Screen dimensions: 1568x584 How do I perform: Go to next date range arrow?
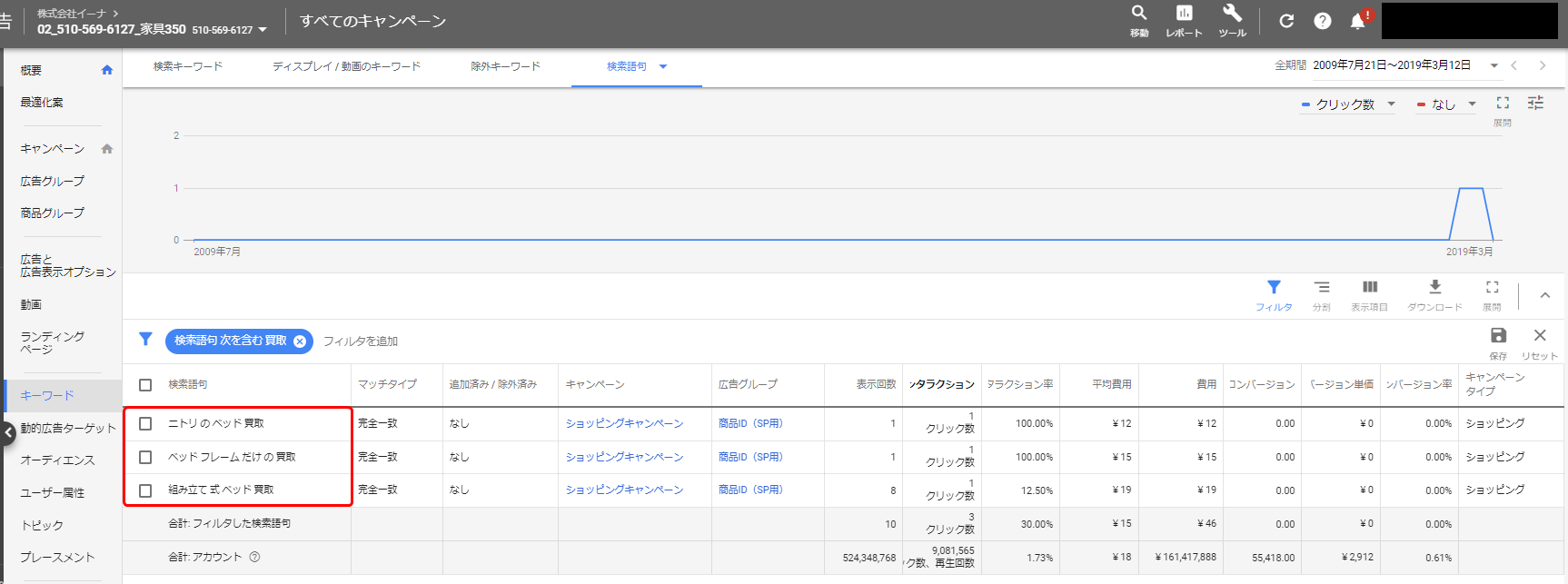[x=1543, y=65]
